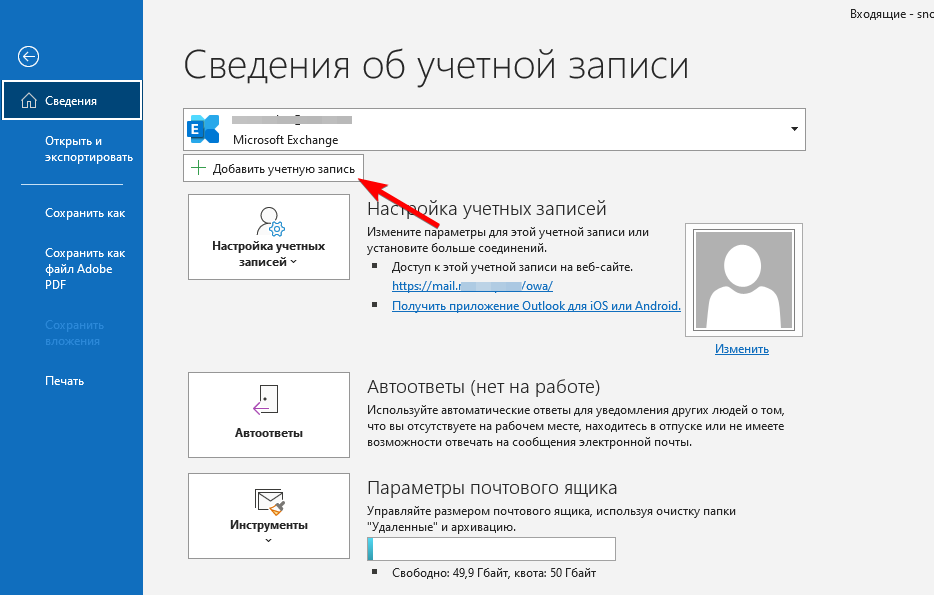This screenshot has width=934, height=595.
Task: Open the account selector dropdown arrow
Action: tap(794, 130)
